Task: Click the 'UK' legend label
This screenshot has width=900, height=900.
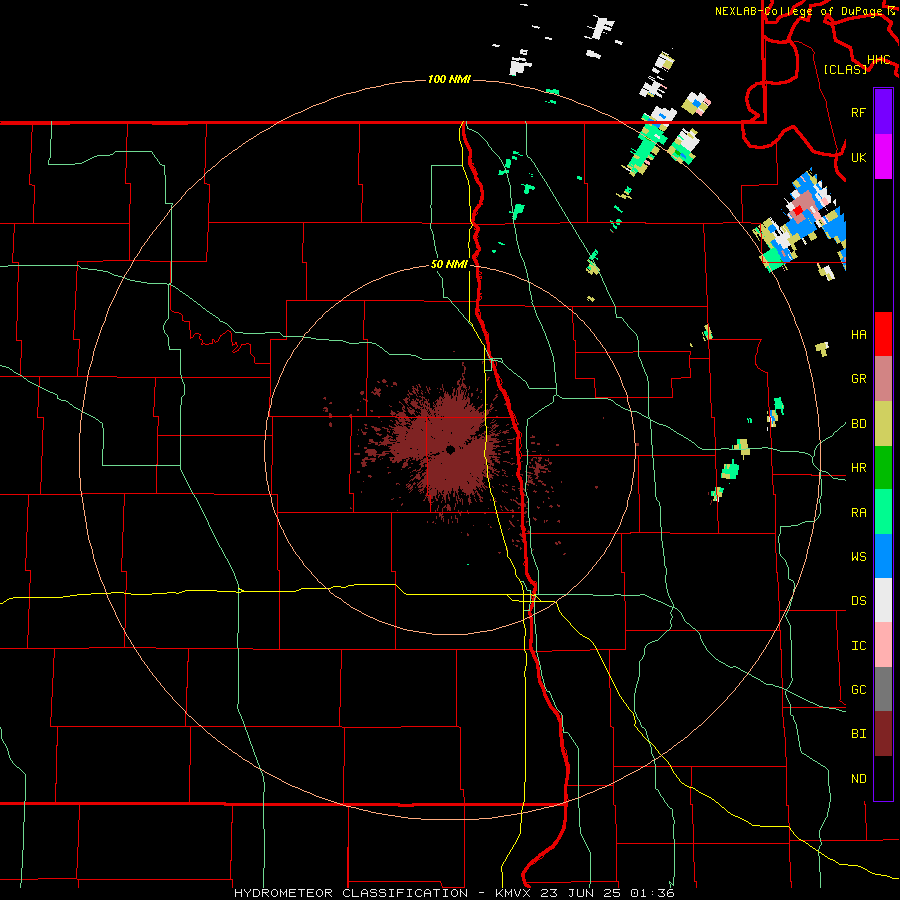Action: click(x=858, y=157)
